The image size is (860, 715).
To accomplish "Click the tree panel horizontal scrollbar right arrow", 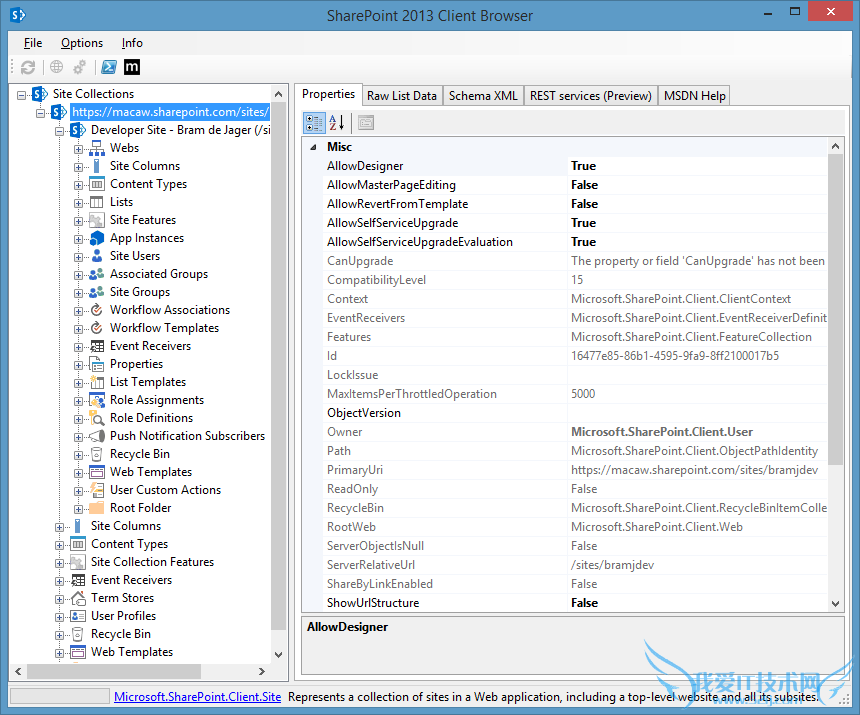I will click(262, 671).
